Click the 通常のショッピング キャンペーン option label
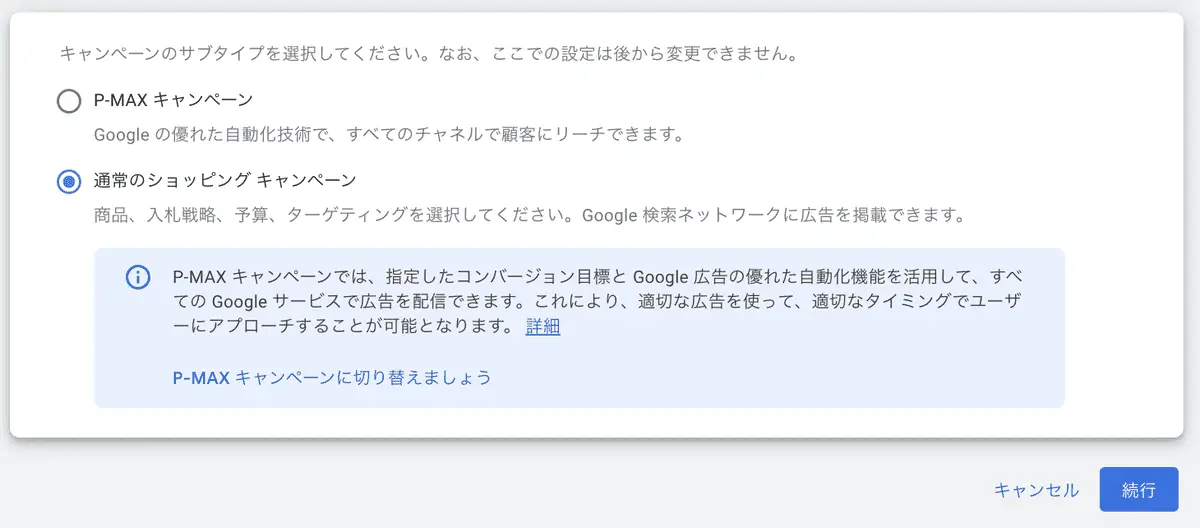Image resolution: width=1200 pixels, height=528 pixels. coord(225,181)
